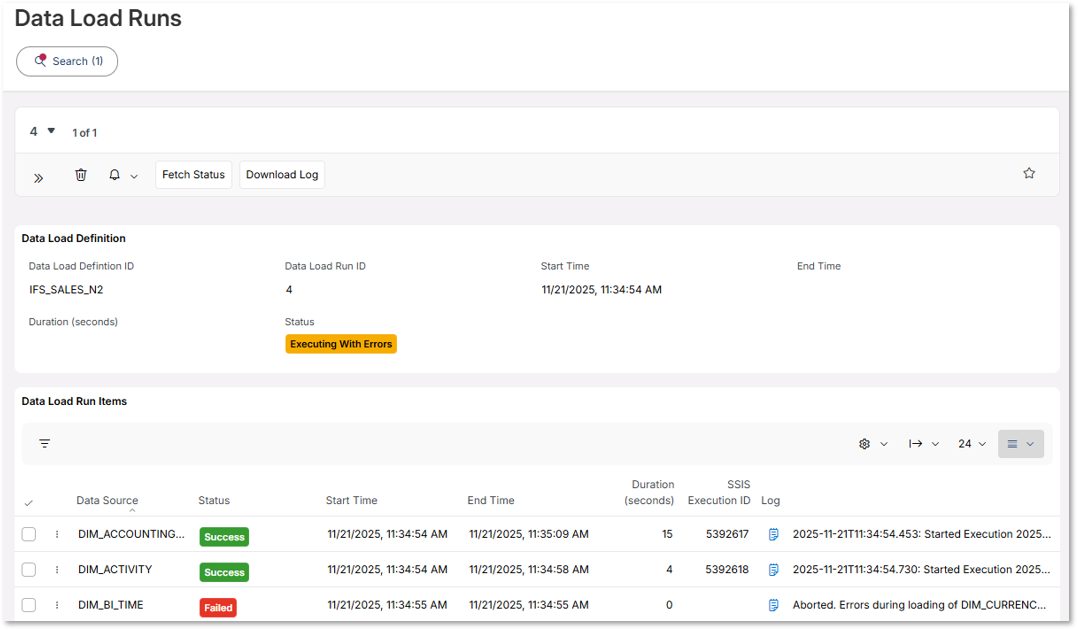Screen dimensions: 1078x630
Task: Open the bell subscription dropdown arrow
Action: [x=134, y=176]
